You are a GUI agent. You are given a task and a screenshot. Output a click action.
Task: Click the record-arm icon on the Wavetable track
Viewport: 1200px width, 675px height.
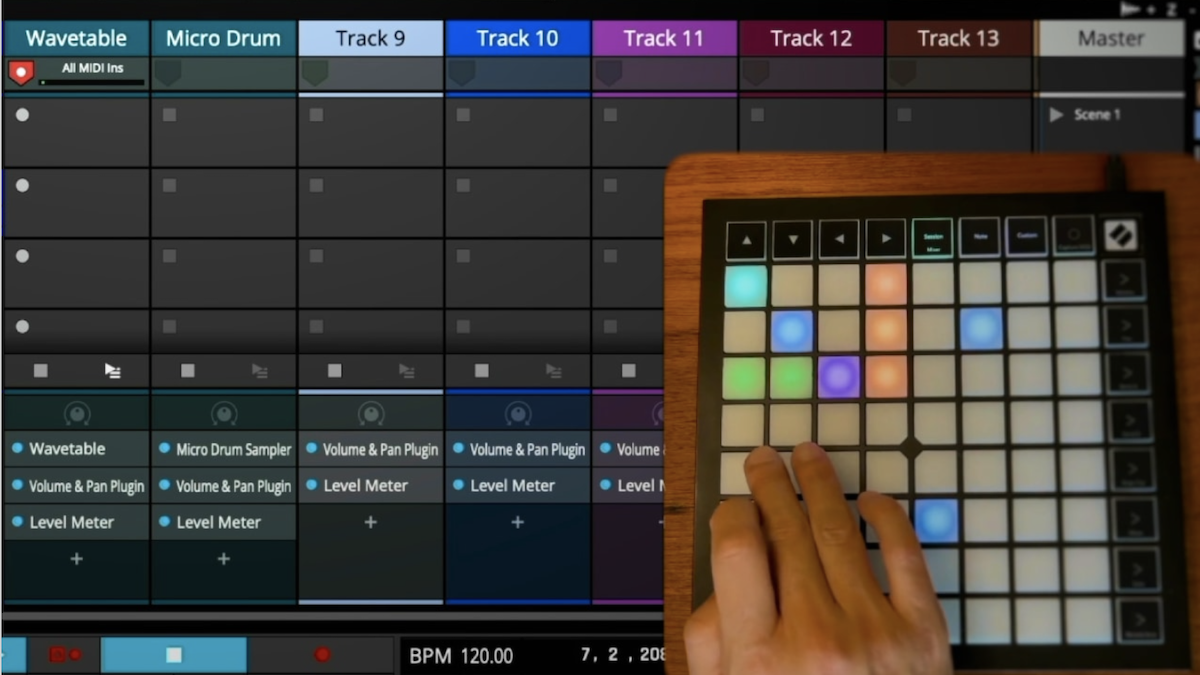(x=20, y=71)
